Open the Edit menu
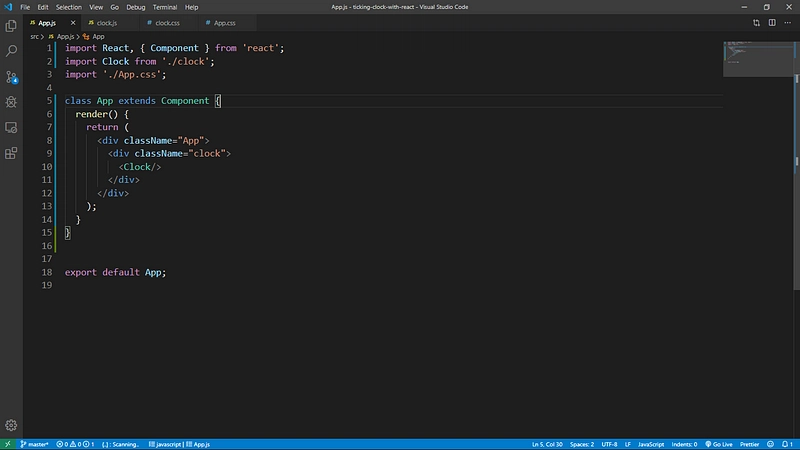 (43, 7)
